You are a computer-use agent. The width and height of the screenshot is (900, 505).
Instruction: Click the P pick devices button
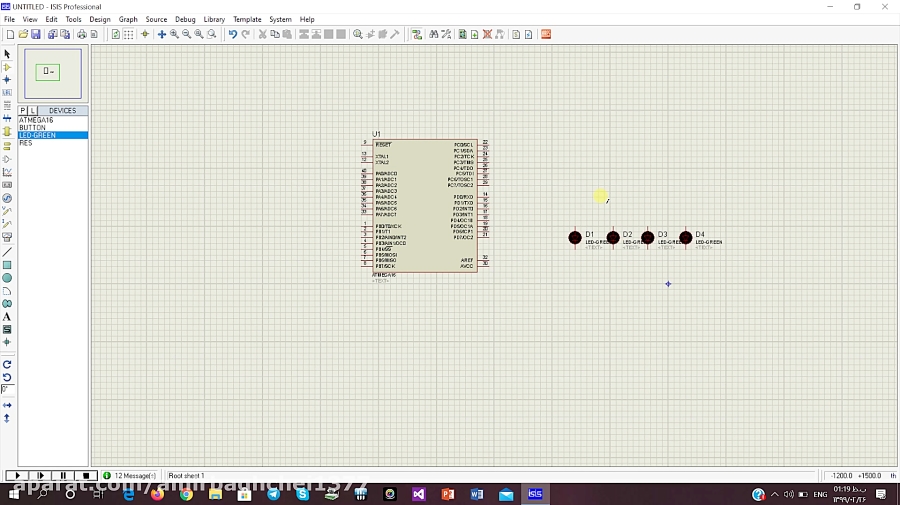coord(23,111)
